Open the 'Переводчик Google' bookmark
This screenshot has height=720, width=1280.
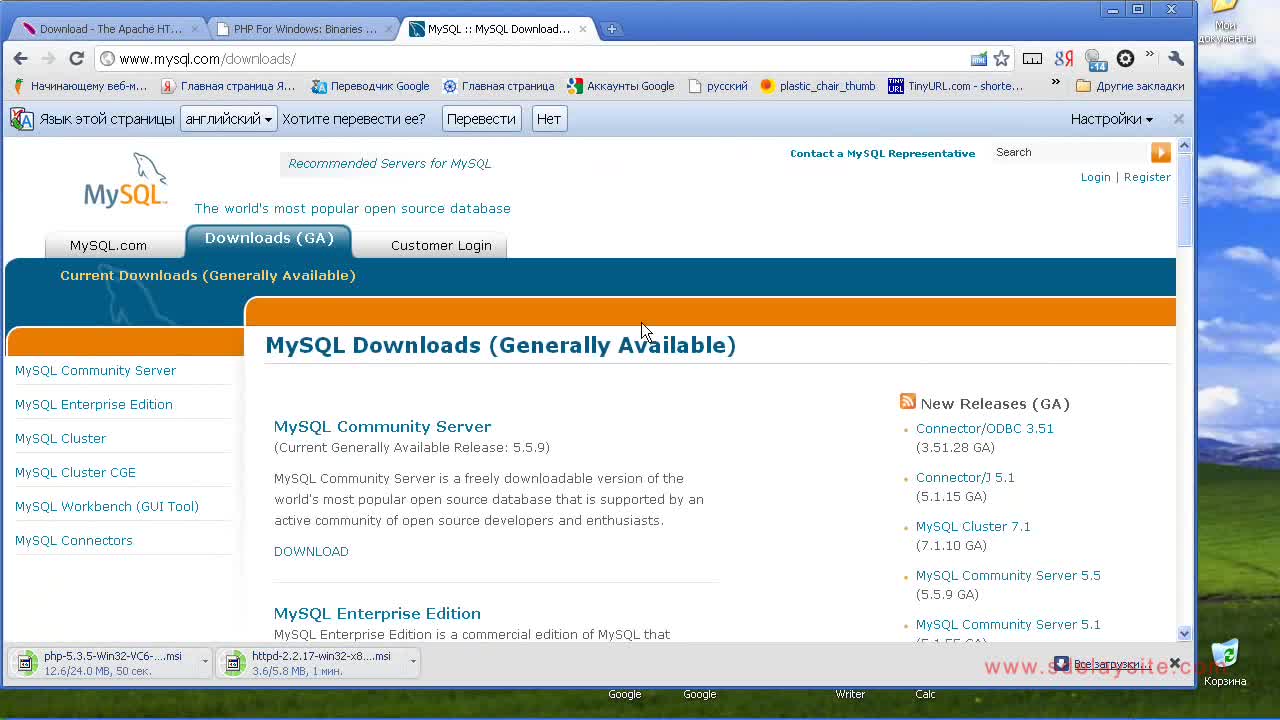tap(370, 86)
